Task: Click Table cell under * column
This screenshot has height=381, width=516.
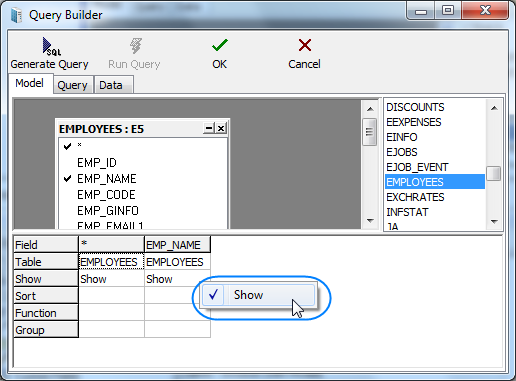Action: click(x=111, y=262)
